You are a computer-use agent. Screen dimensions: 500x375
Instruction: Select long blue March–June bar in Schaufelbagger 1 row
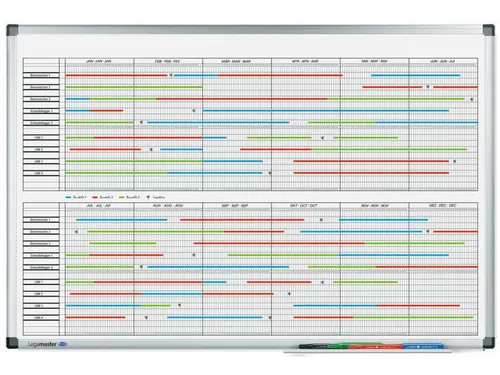pyautogui.click(x=326, y=111)
